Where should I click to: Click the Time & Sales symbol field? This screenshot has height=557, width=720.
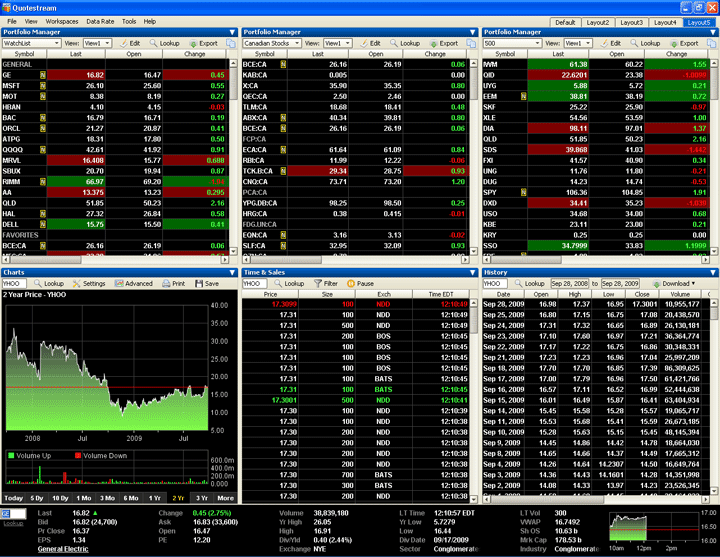(256, 283)
